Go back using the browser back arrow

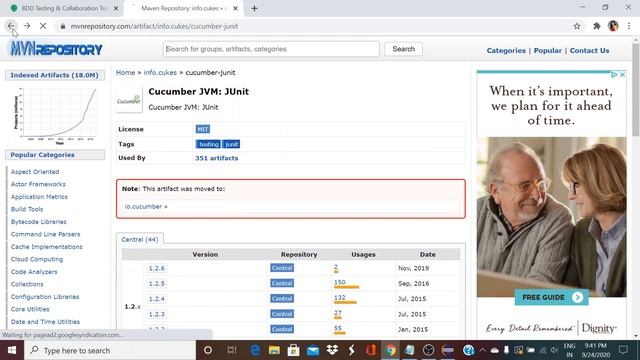(x=11, y=26)
